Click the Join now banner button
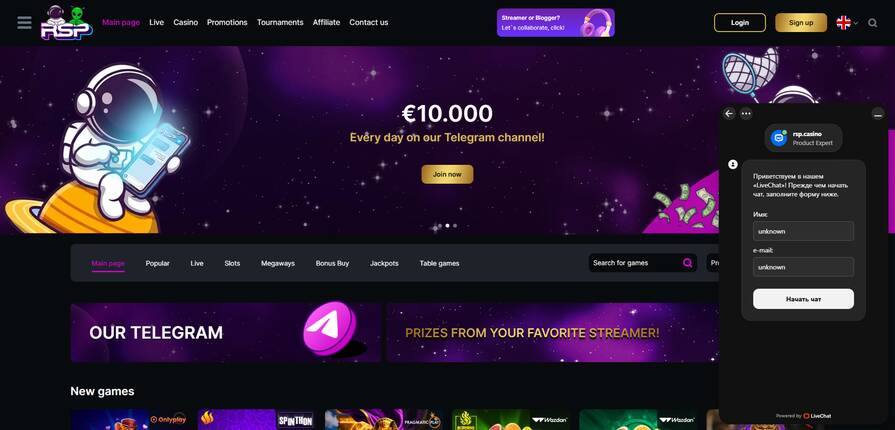The width and height of the screenshot is (895, 430). (448, 174)
